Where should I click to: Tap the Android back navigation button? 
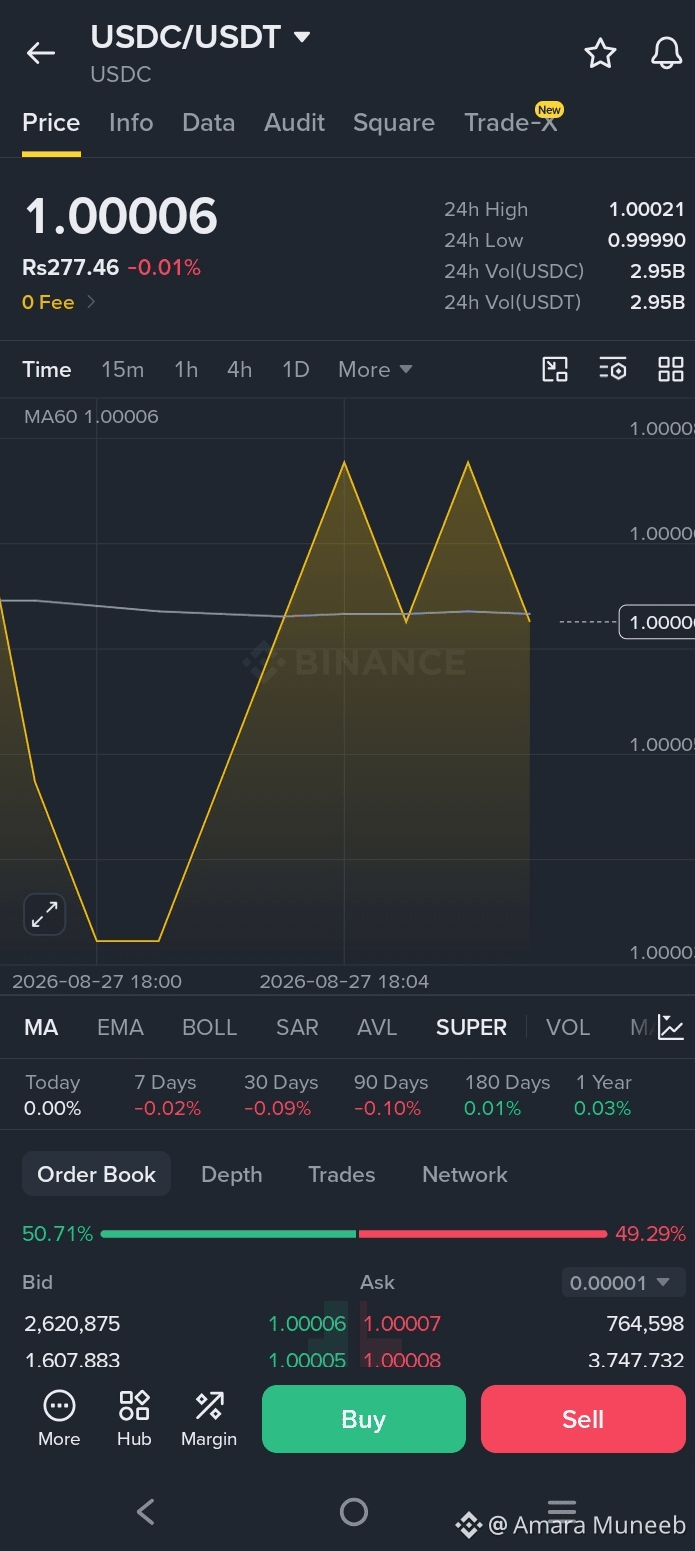click(146, 1511)
